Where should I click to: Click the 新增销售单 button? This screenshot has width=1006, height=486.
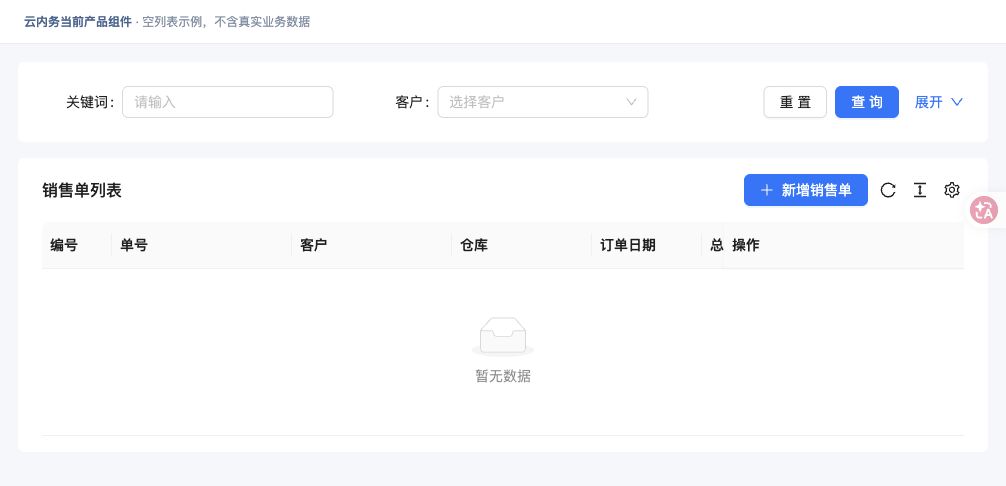(806, 190)
